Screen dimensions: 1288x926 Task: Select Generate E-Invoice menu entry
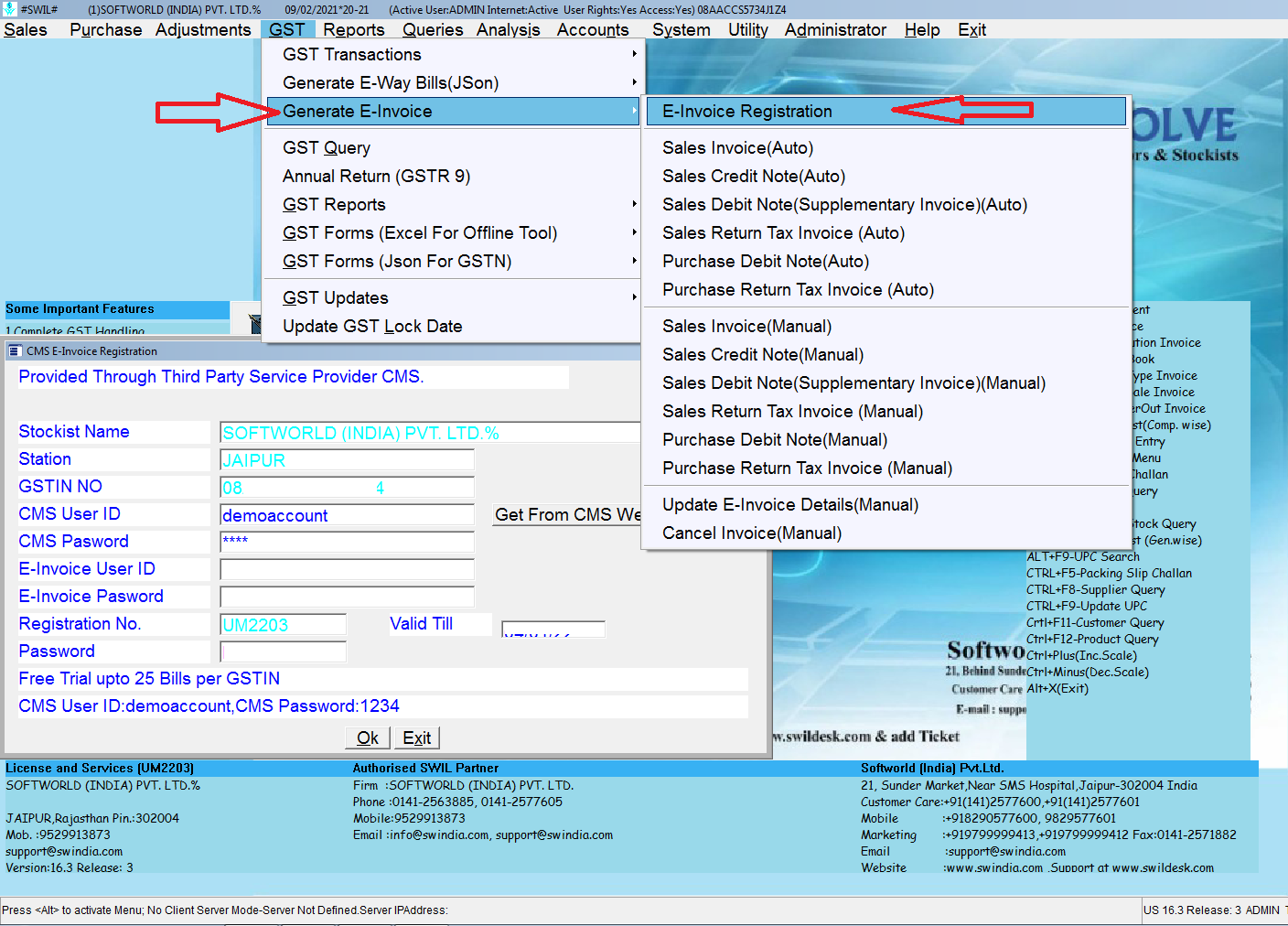point(454,112)
